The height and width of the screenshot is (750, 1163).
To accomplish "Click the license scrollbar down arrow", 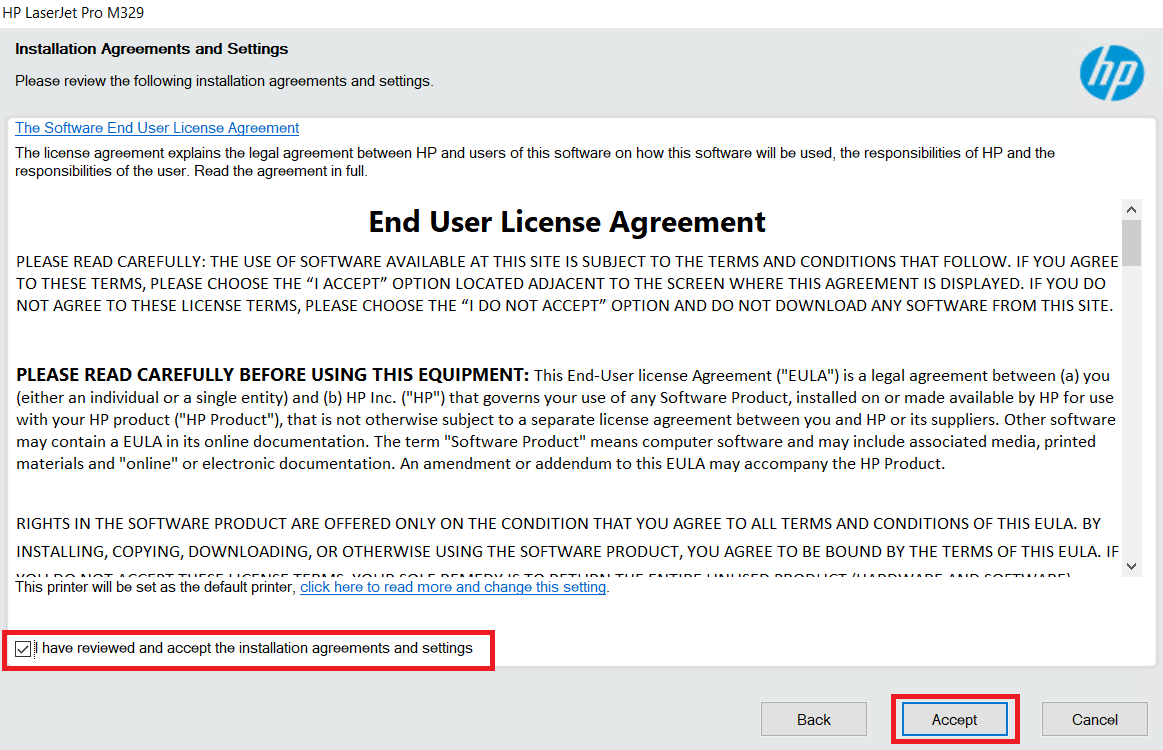I will pyautogui.click(x=1131, y=566).
